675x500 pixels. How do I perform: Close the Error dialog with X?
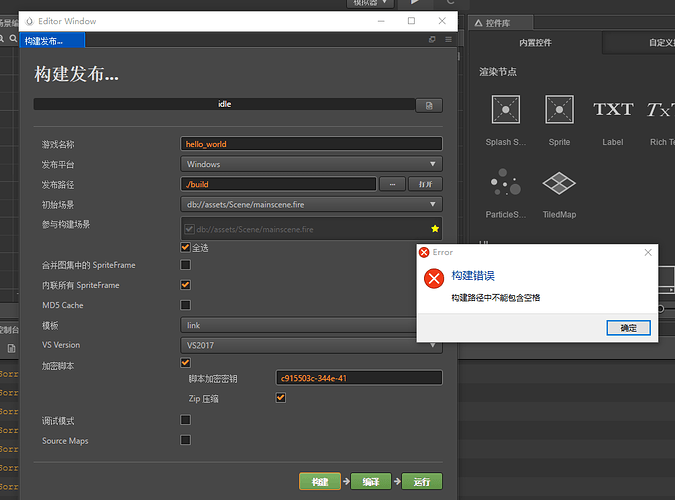[648, 252]
